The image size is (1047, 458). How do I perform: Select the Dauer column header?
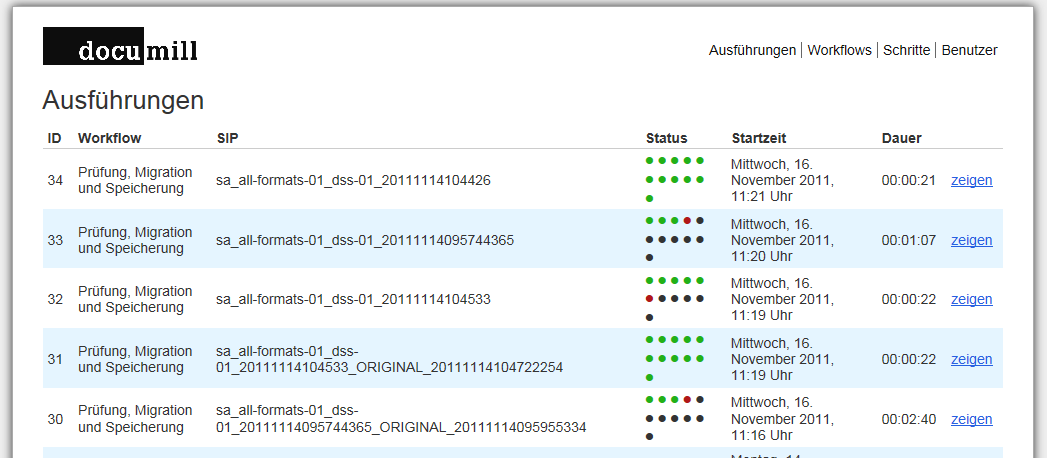(901, 138)
